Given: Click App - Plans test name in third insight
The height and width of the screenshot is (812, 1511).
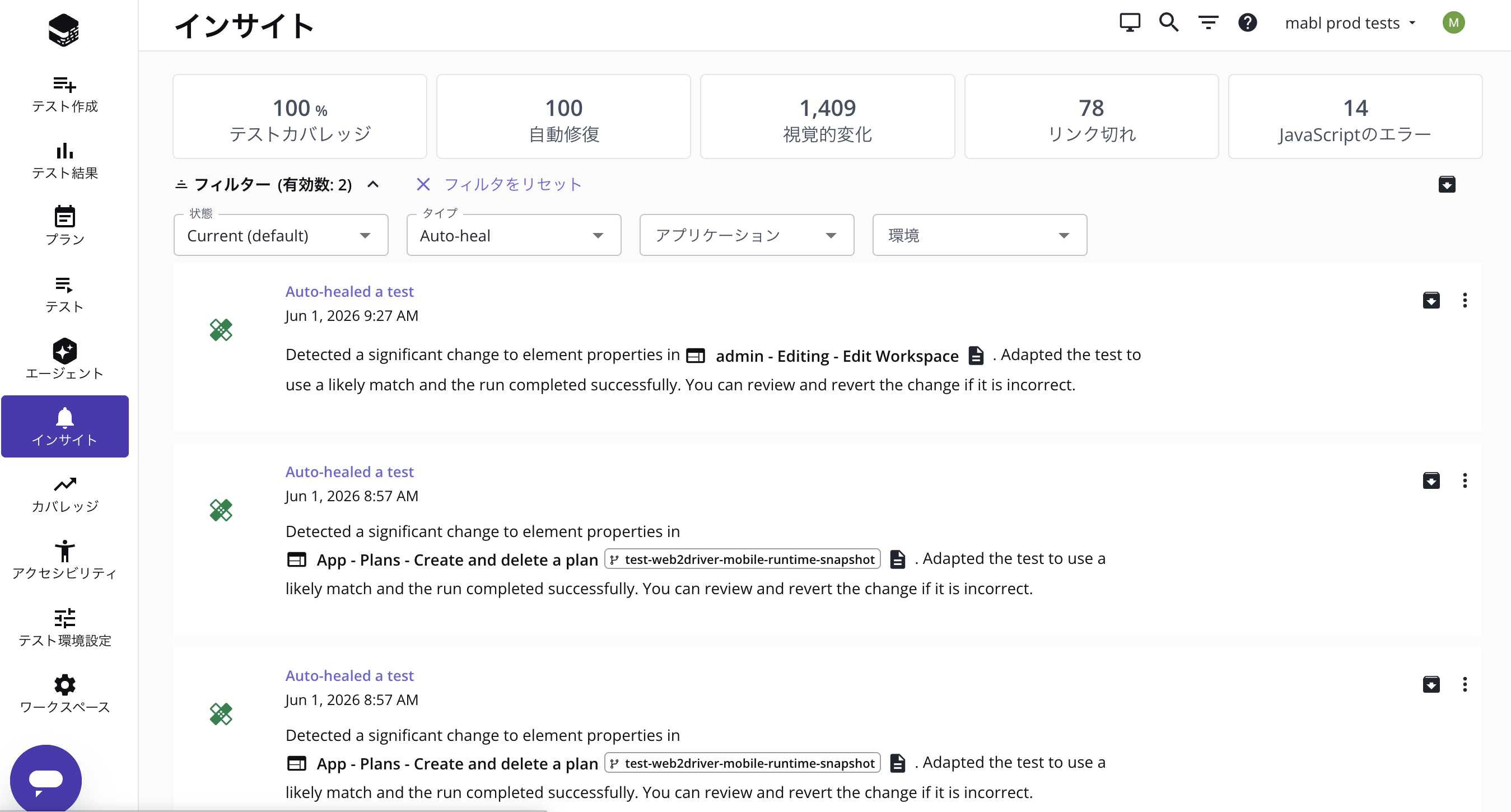Looking at the screenshot, I should (x=457, y=763).
